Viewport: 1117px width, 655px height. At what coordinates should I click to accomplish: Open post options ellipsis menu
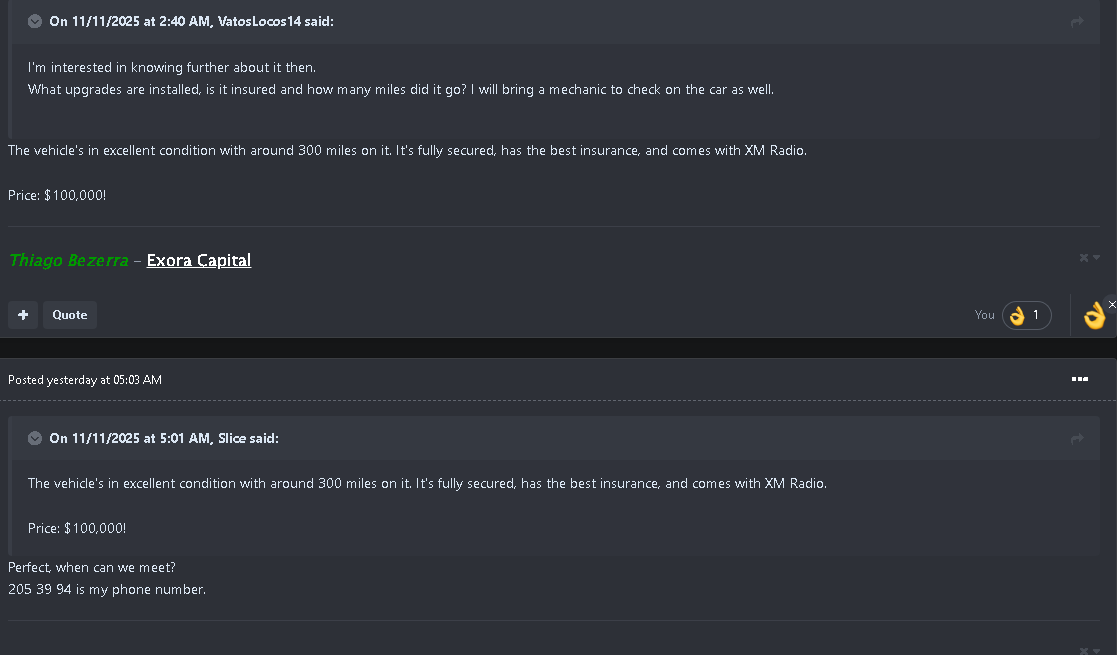coord(1079,379)
